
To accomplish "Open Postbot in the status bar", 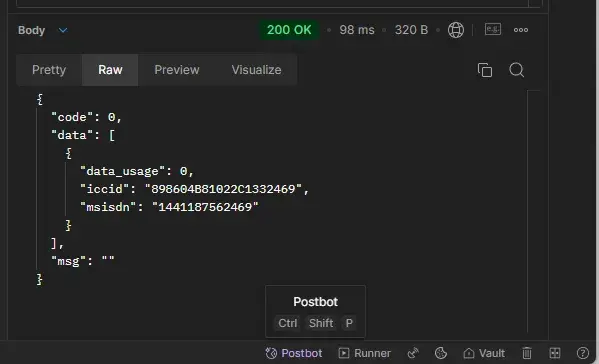I will (294, 353).
